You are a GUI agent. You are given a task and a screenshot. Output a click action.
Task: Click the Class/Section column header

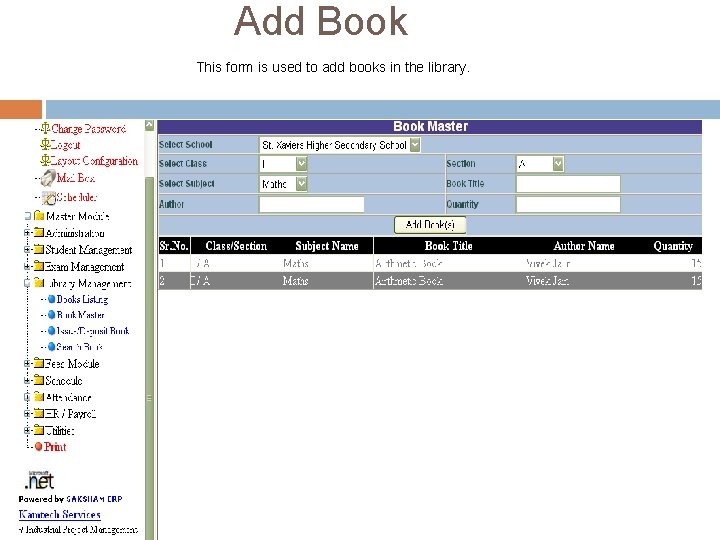(x=236, y=246)
